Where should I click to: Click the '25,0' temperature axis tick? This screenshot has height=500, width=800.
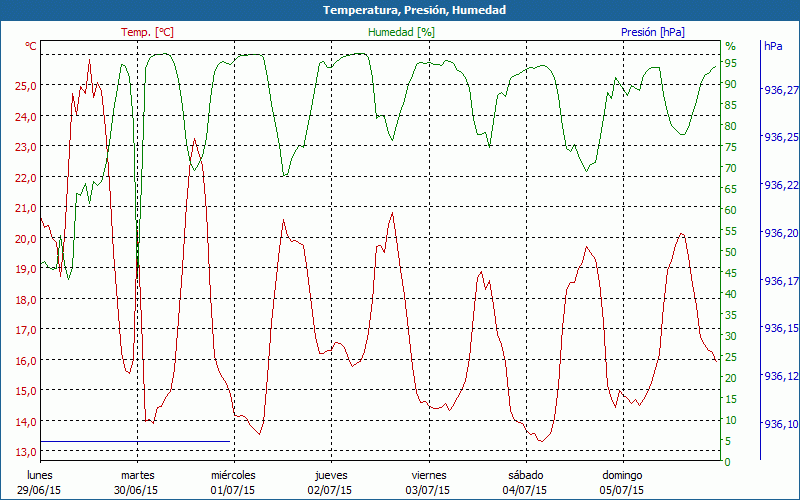tap(26, 86)
